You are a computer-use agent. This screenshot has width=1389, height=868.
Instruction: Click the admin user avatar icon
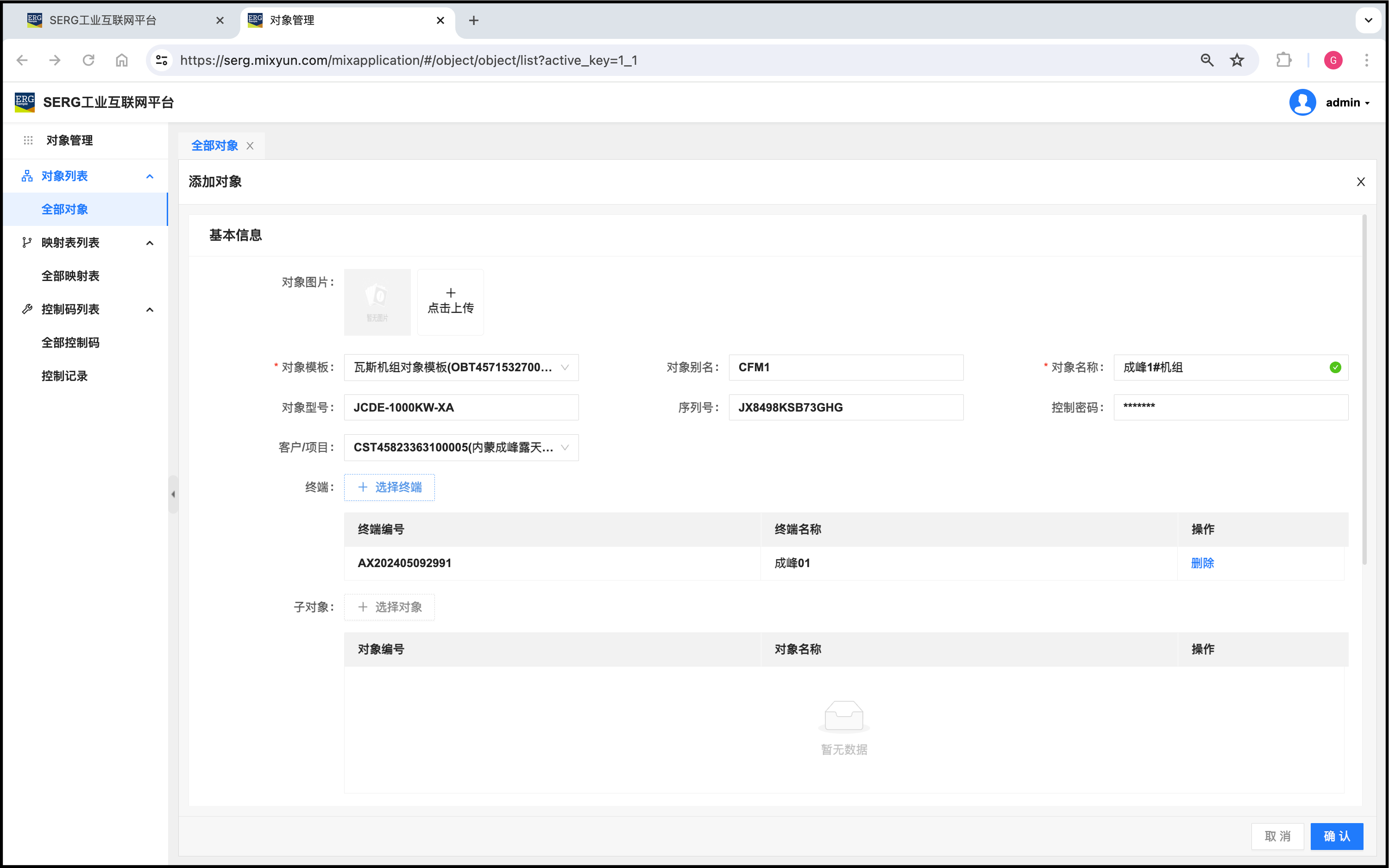[1302, 102]
